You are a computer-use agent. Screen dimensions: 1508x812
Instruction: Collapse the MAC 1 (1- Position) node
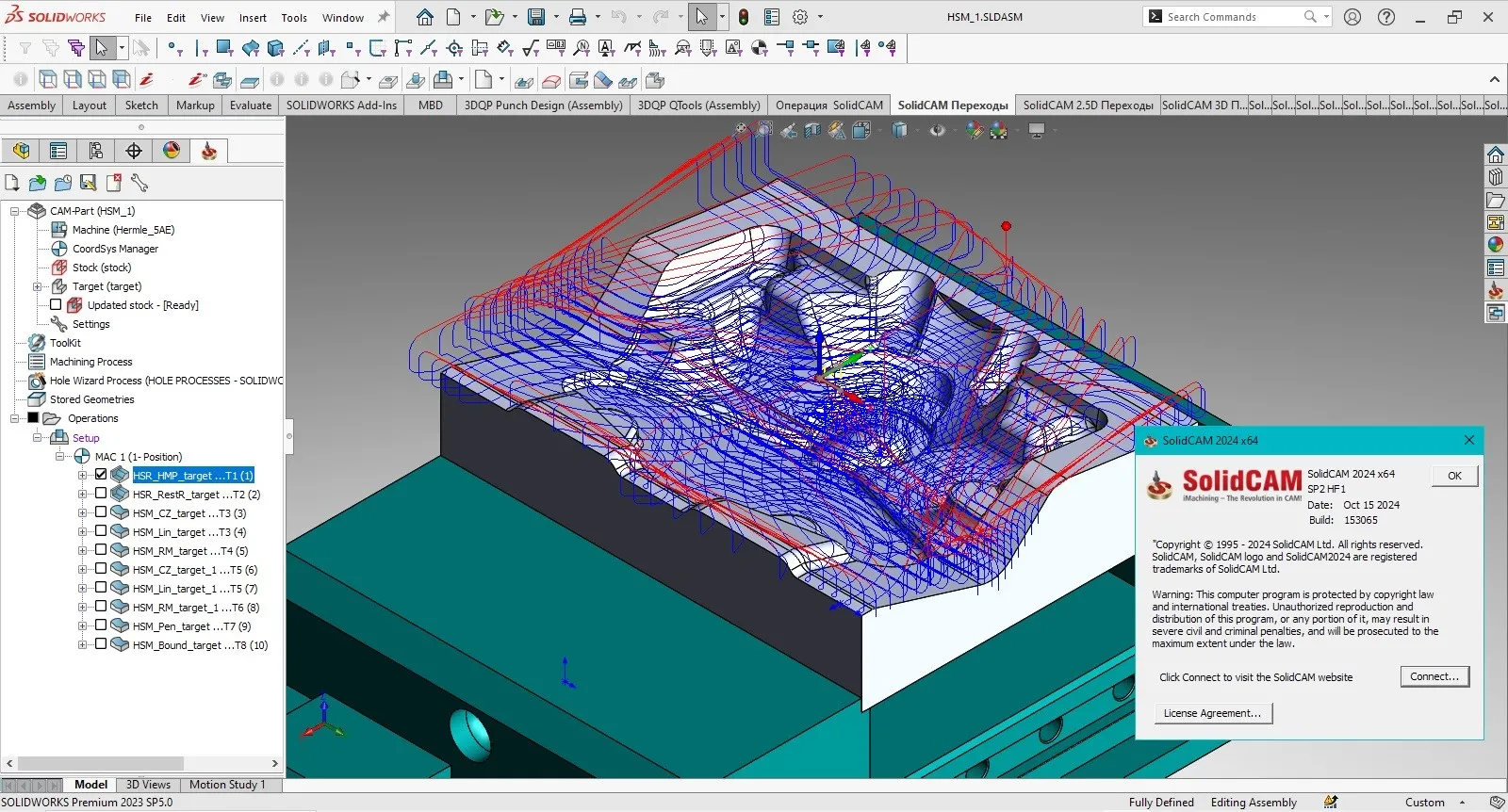[60, 456]
